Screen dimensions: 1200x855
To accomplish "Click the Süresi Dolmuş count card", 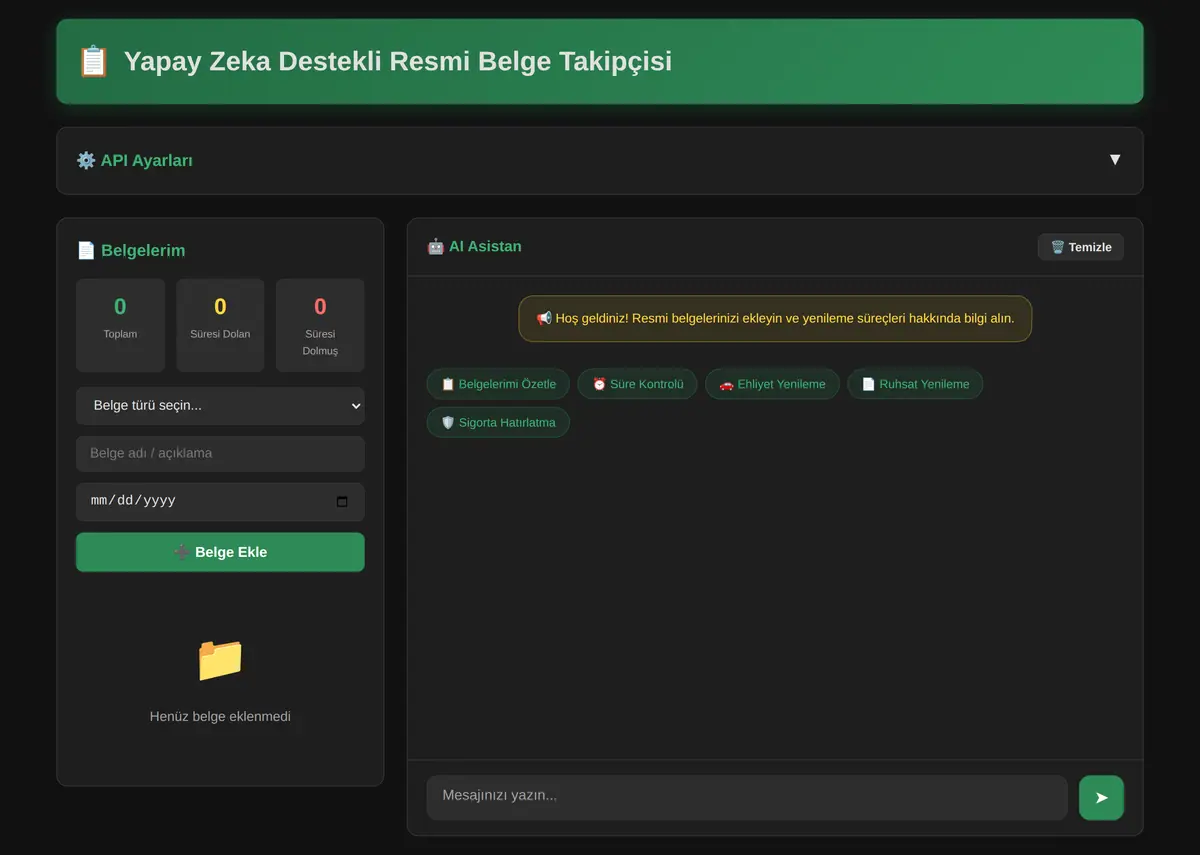I will click(320, 325).
